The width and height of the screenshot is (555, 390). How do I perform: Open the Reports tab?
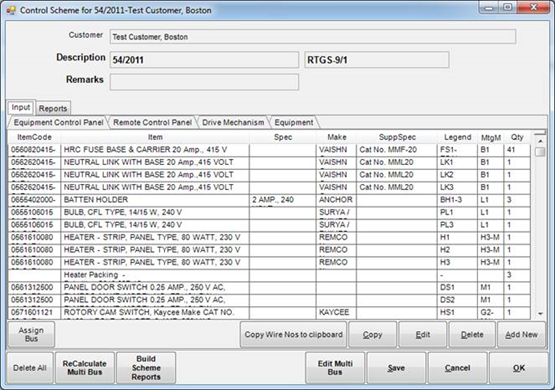tap(53, 108)
